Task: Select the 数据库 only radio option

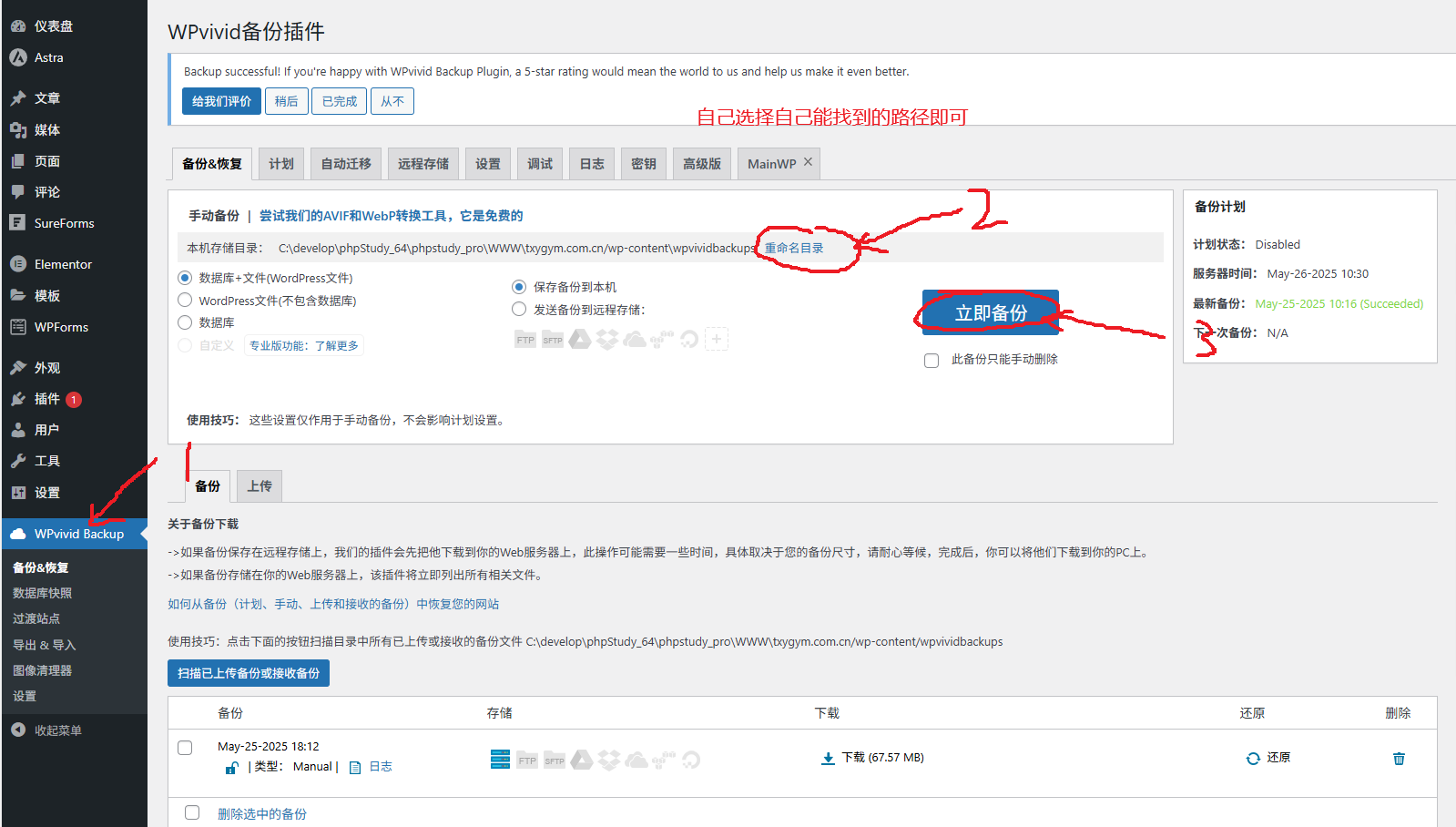Action: [185, 322]
